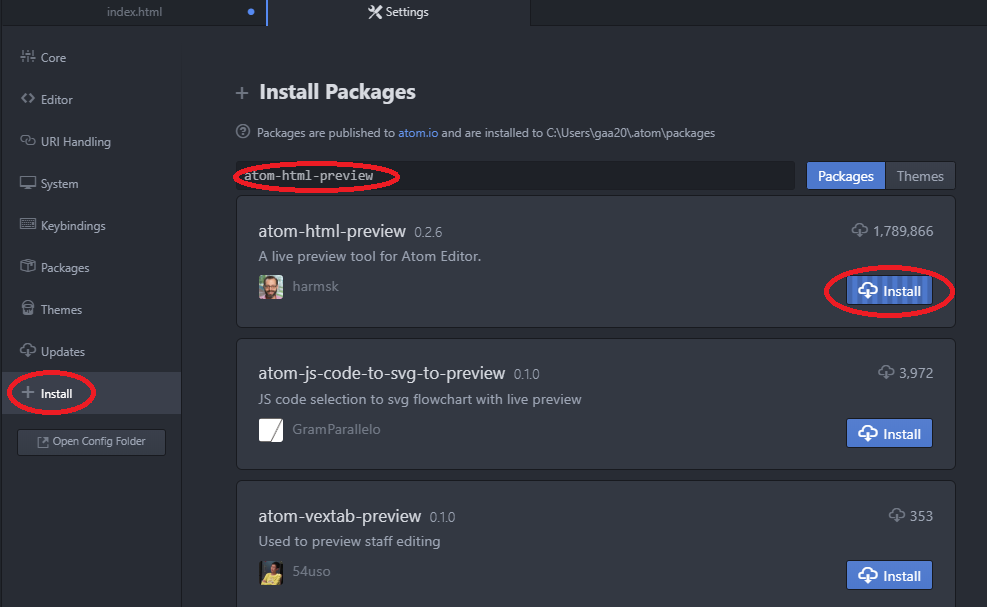
Task: Select the Settings tab
Action: click(398, 13)
